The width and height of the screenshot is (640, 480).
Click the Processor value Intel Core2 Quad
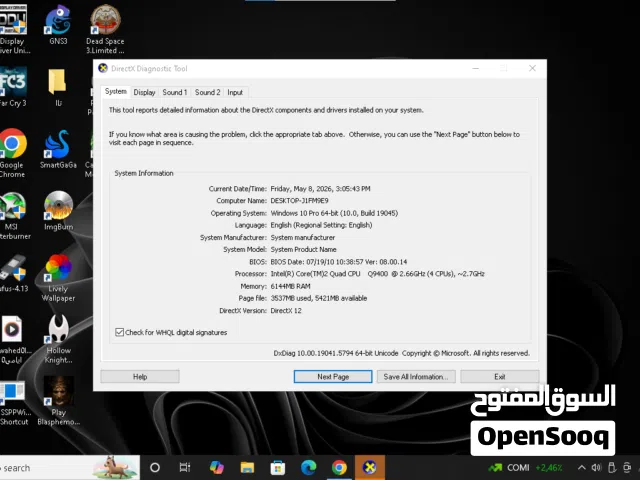[378, 274]
